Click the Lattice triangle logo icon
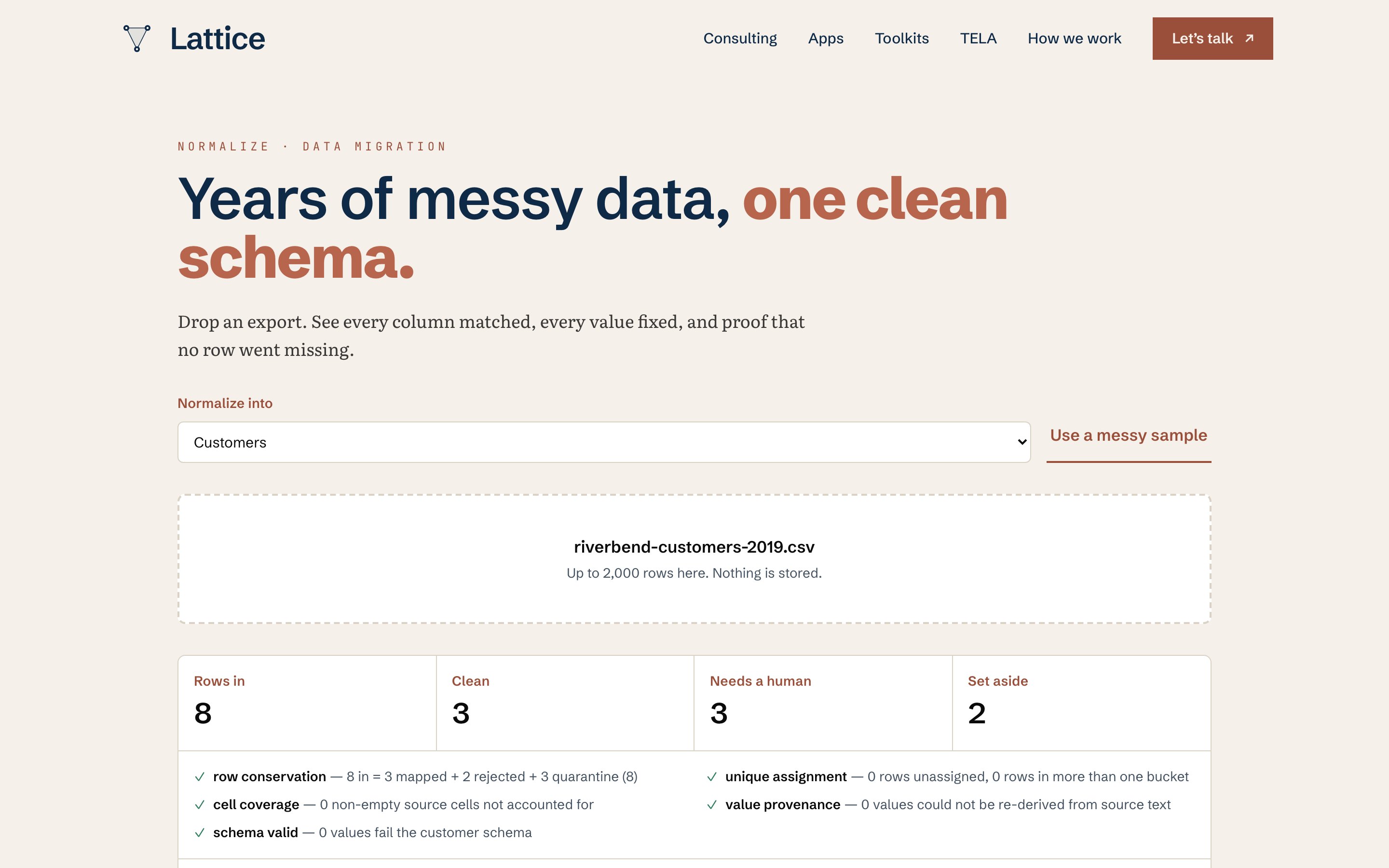1389x868 pixels. point(136,39)
